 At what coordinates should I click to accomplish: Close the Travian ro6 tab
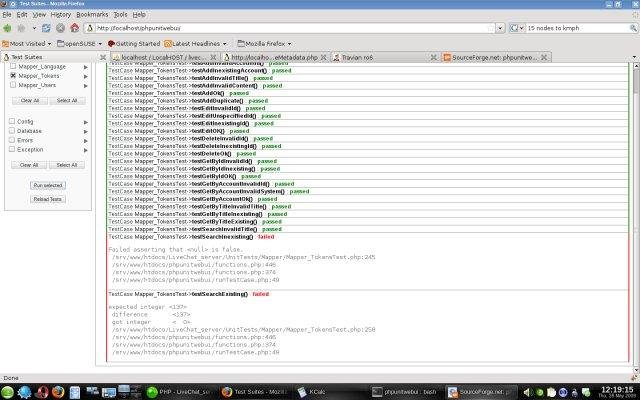tap(433, 57)
